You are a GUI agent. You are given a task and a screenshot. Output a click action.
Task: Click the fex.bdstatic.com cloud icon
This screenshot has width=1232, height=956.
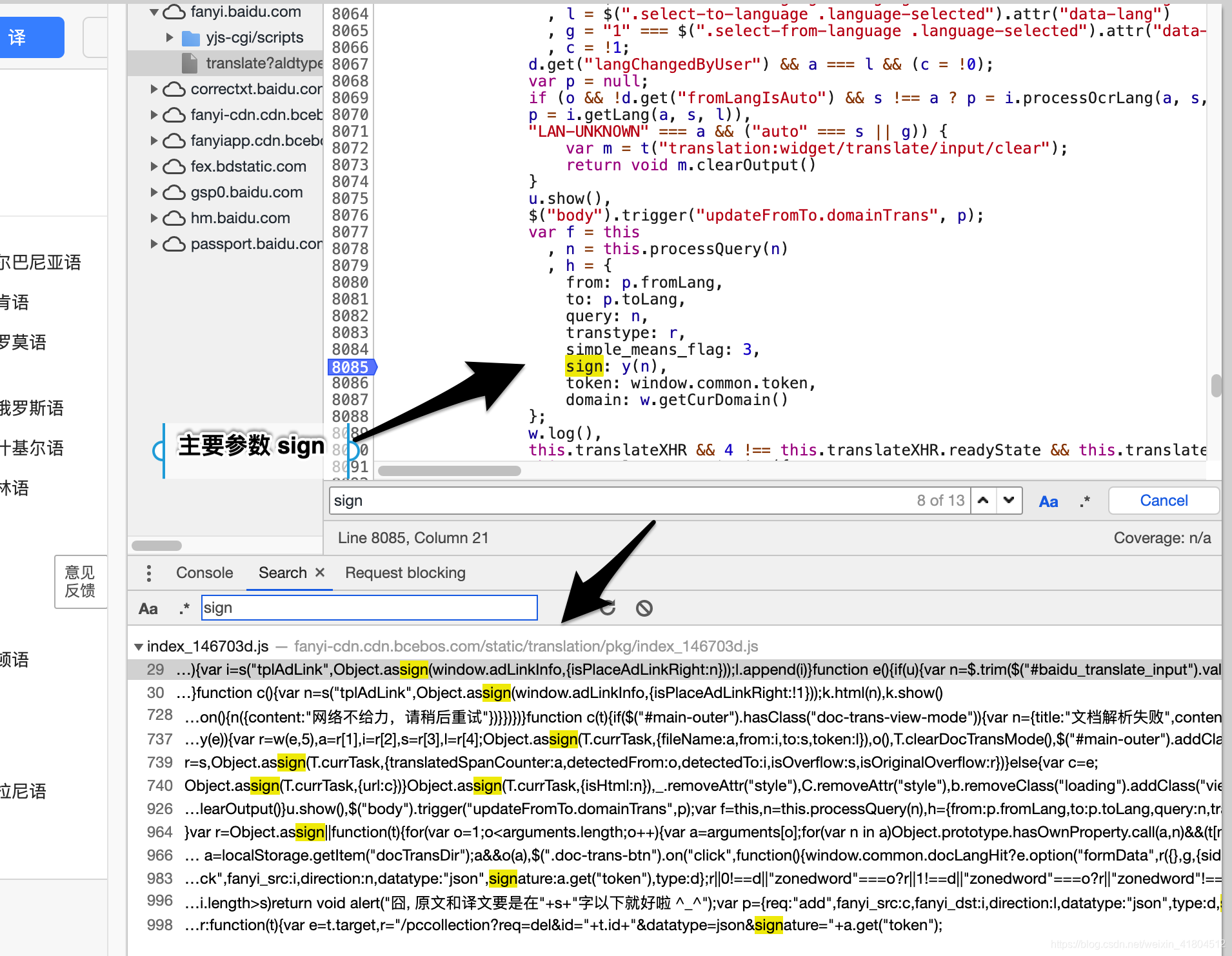pos(174,166)
